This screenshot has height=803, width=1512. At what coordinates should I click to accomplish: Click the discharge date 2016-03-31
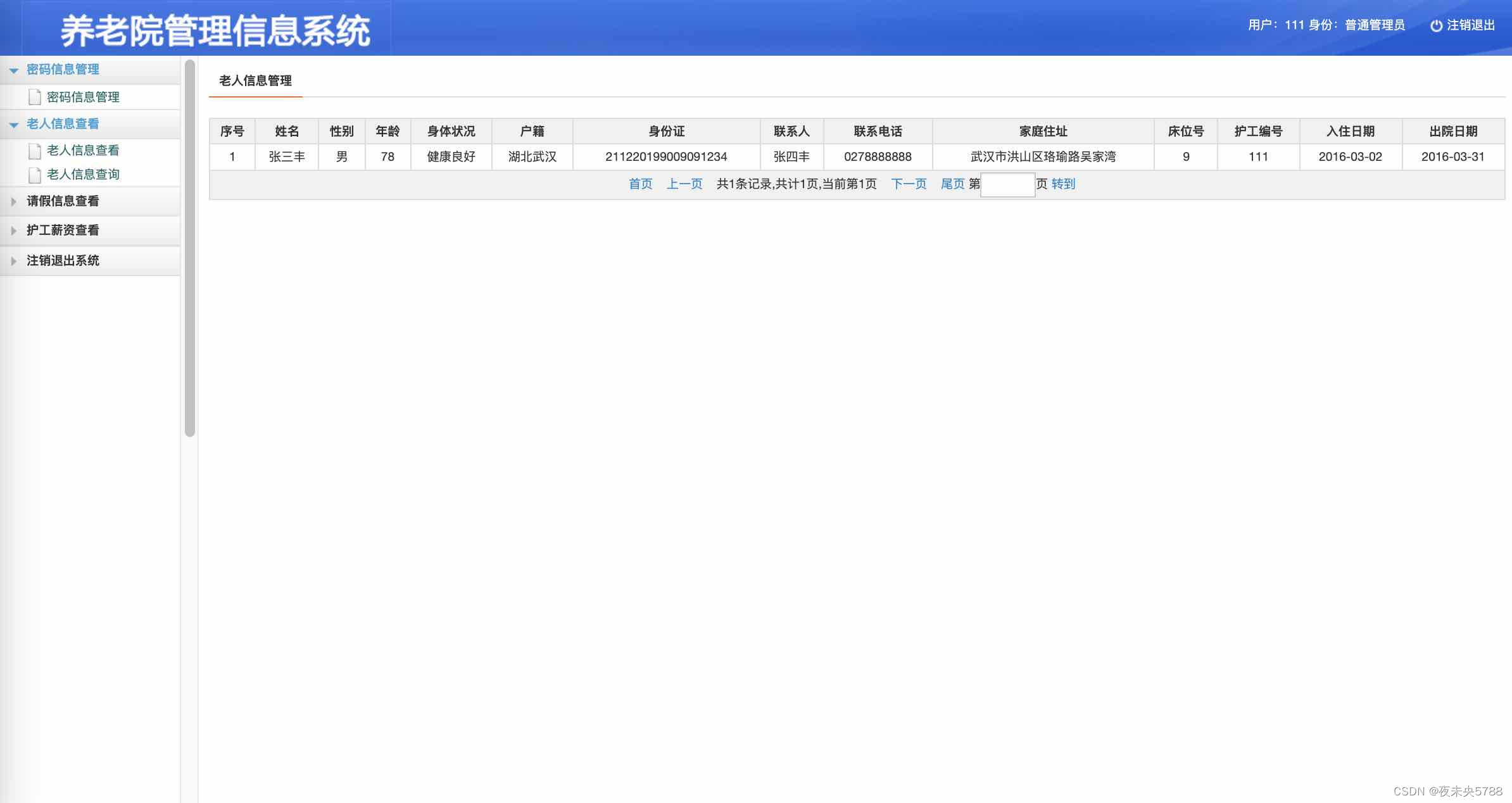(1453, 156)
